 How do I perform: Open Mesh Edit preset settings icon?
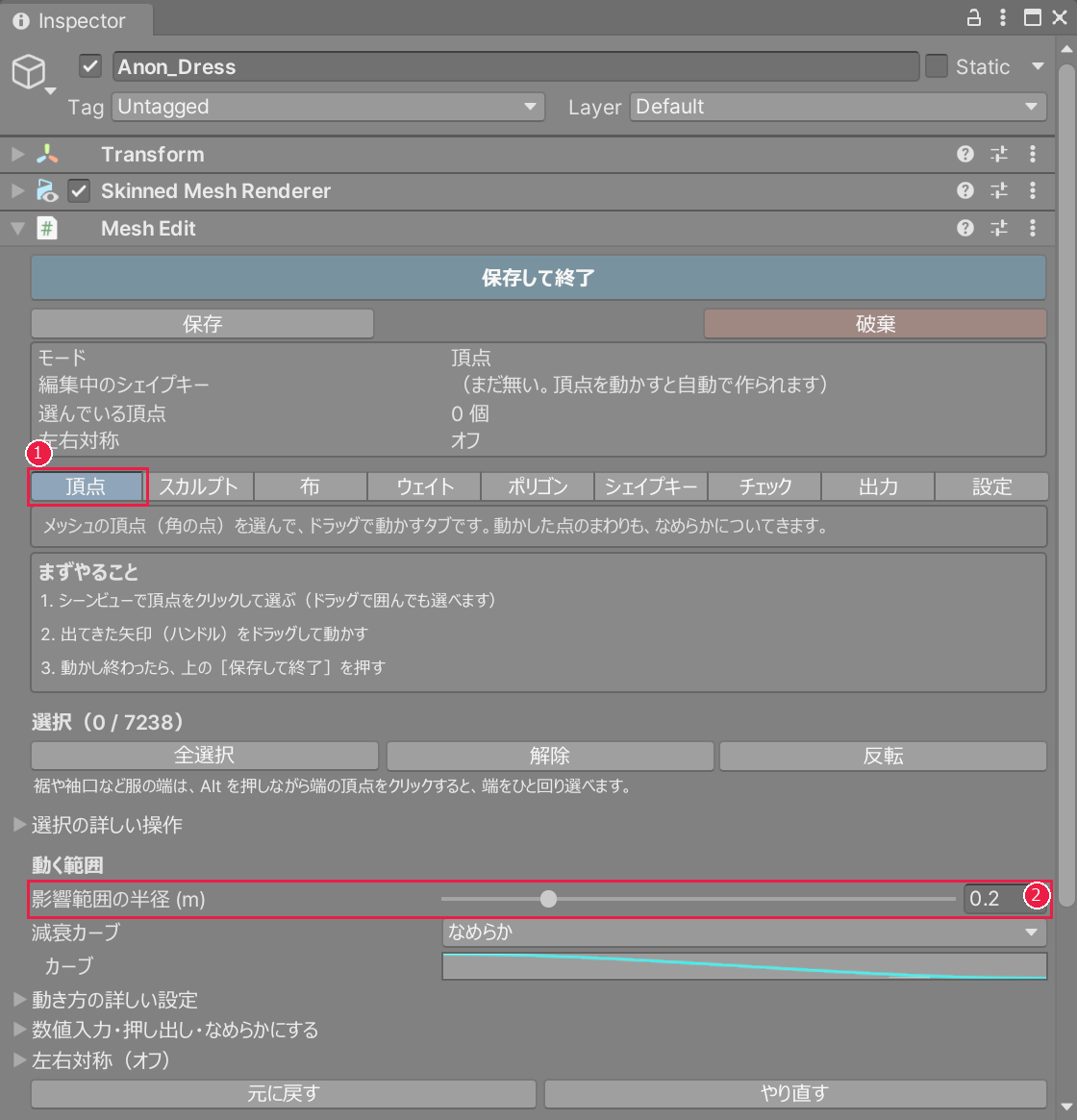999,228
